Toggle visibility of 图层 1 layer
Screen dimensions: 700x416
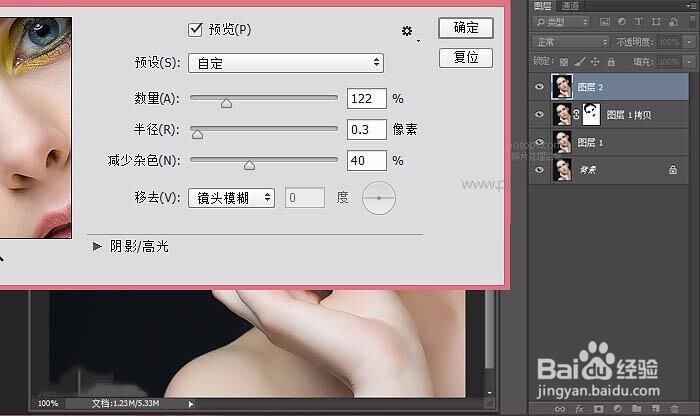(540, 142)
